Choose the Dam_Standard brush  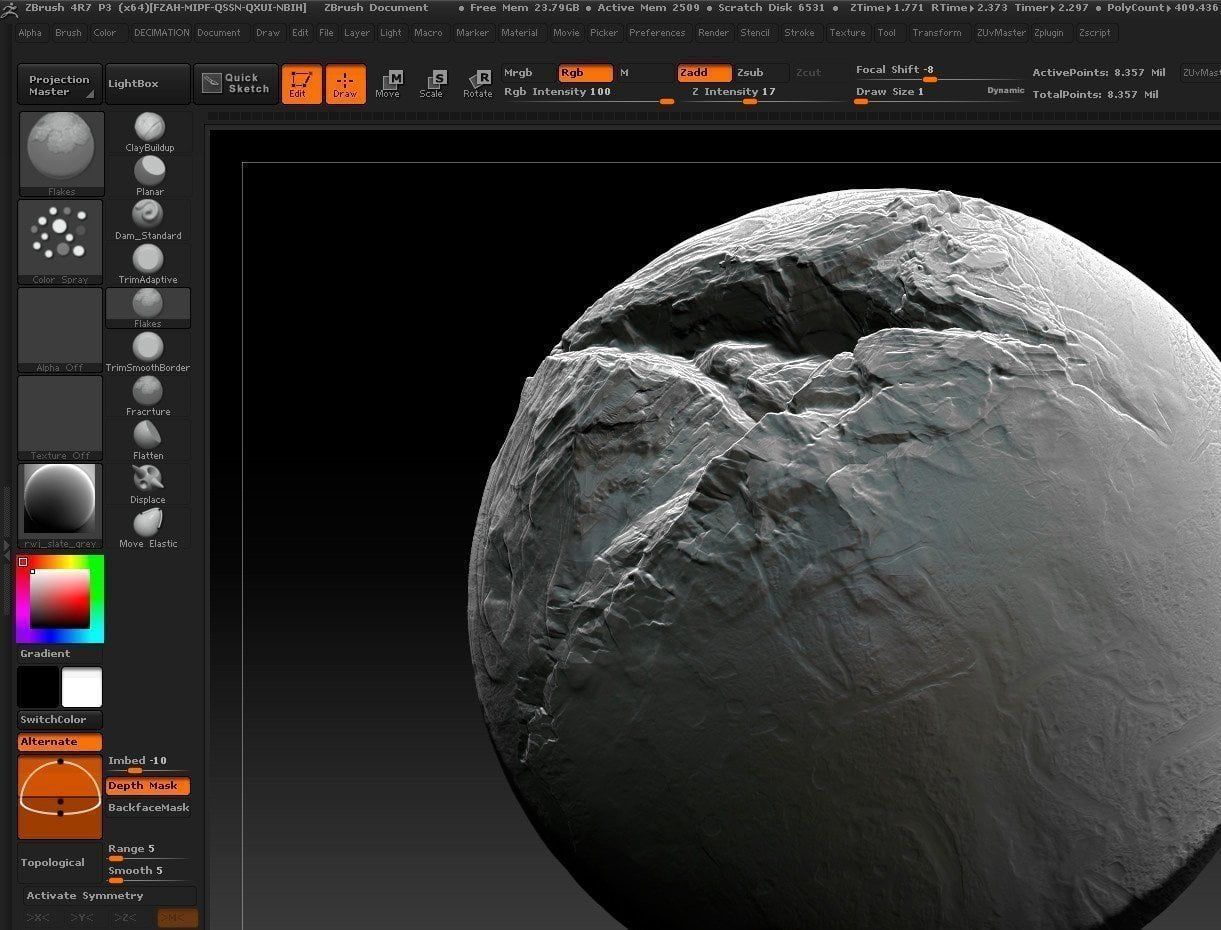coord(148,214)
